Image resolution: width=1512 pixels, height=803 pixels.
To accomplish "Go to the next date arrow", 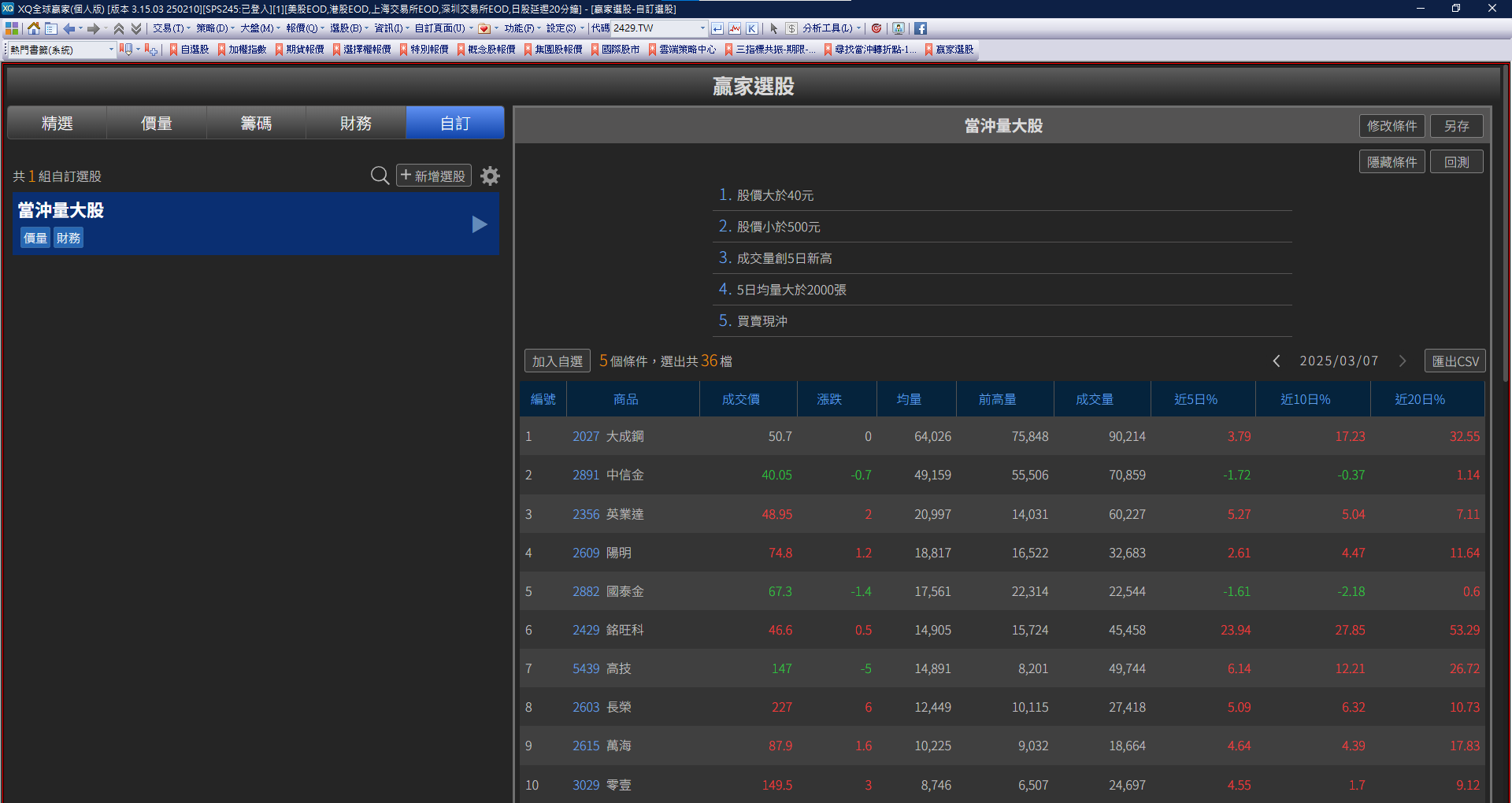I will [x=1403, y=361].
